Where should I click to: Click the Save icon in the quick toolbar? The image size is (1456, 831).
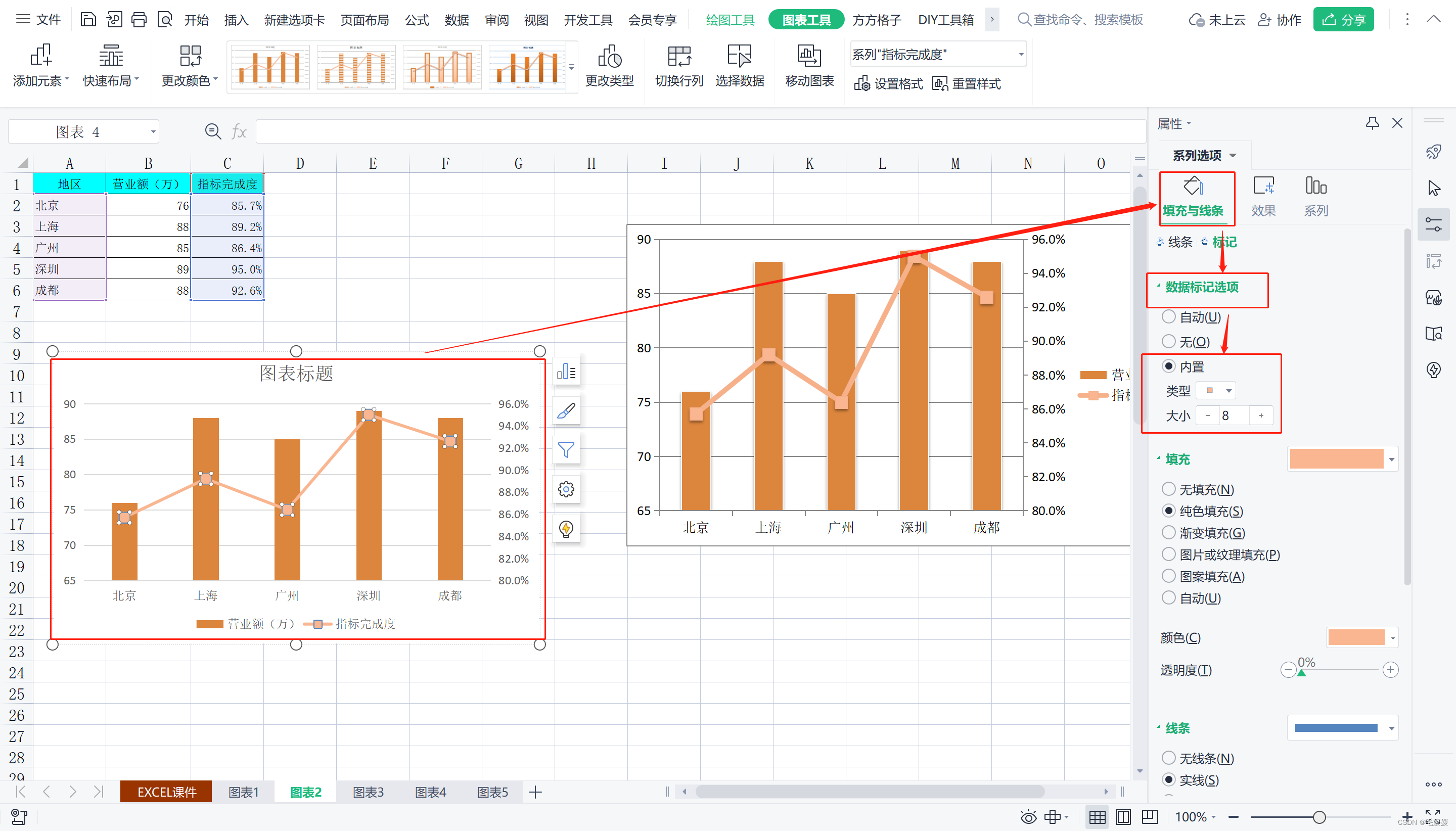pos(88,20)
